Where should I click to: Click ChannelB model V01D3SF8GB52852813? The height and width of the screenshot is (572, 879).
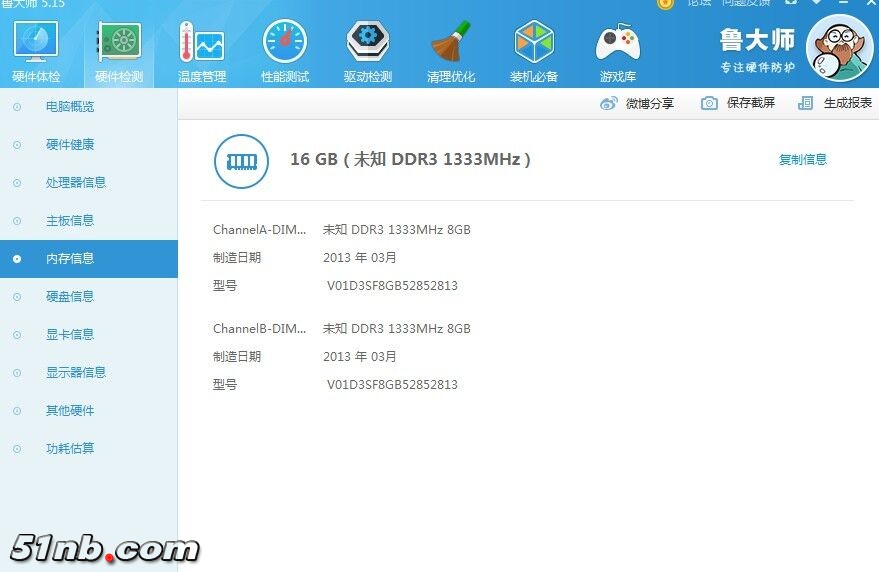coord(392,385)
